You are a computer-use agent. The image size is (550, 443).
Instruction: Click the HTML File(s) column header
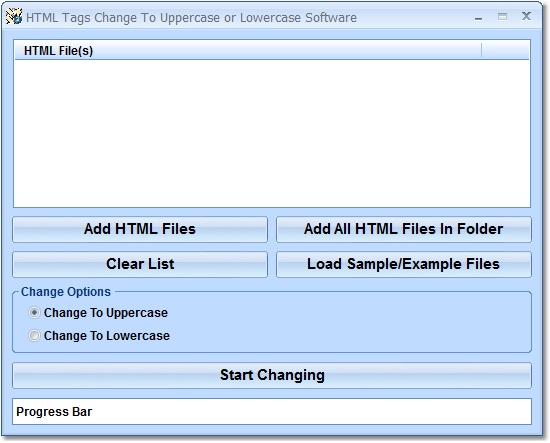pyautogui.click(x=248, y=51)
